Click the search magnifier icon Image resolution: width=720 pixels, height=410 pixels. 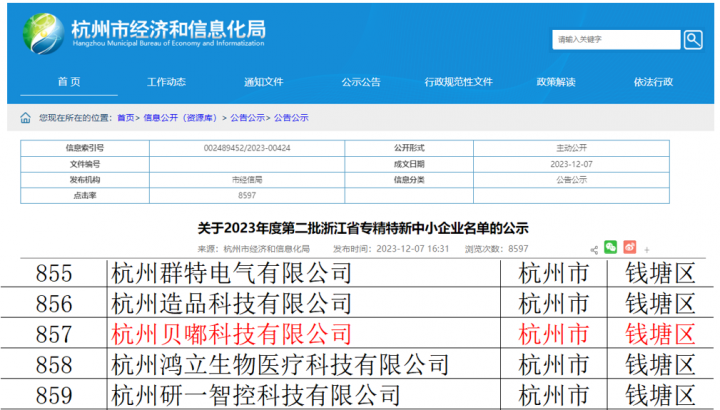(692, 40)
